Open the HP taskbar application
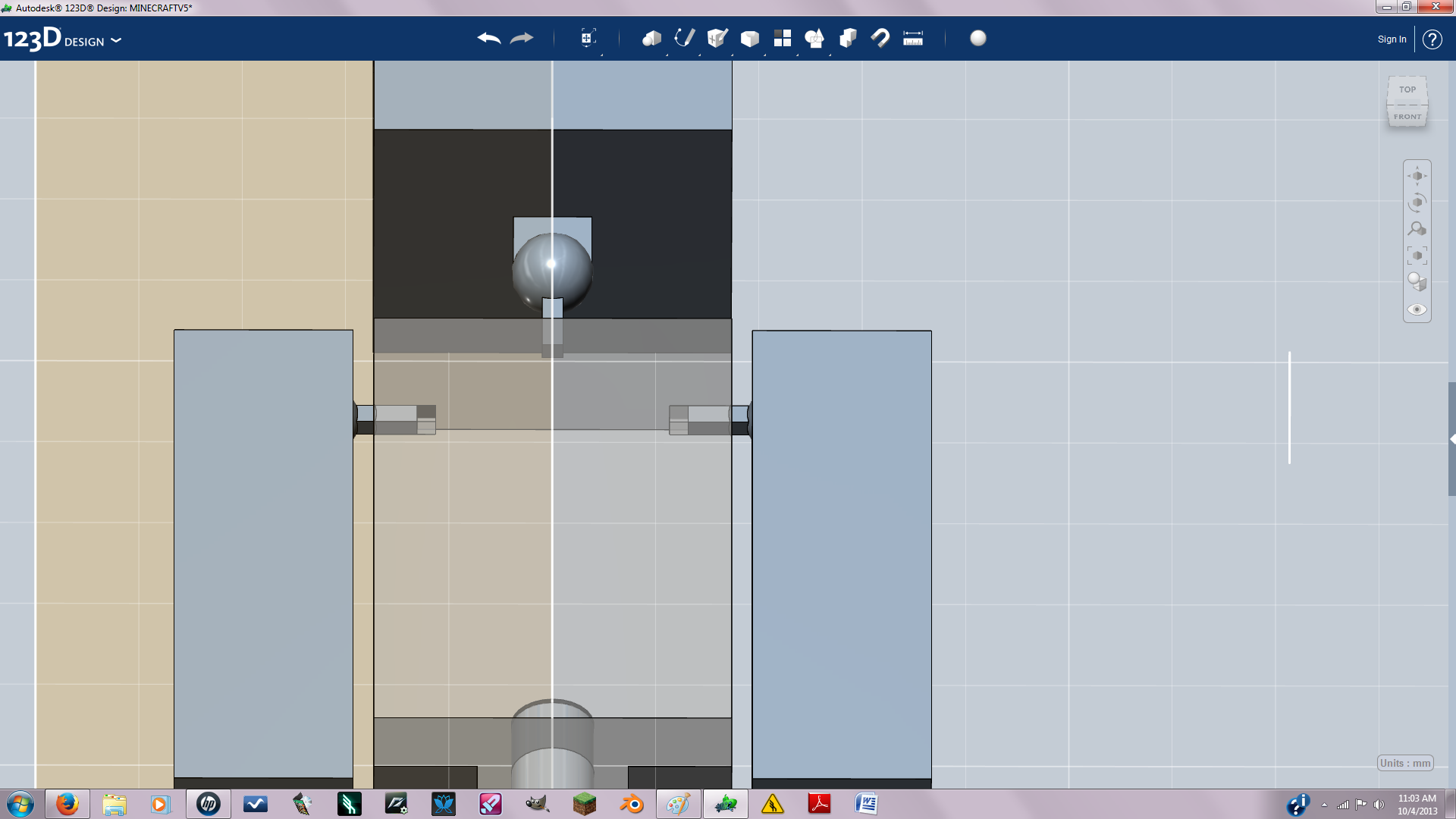The image size is (1456, 819). (x=209, y=804)
